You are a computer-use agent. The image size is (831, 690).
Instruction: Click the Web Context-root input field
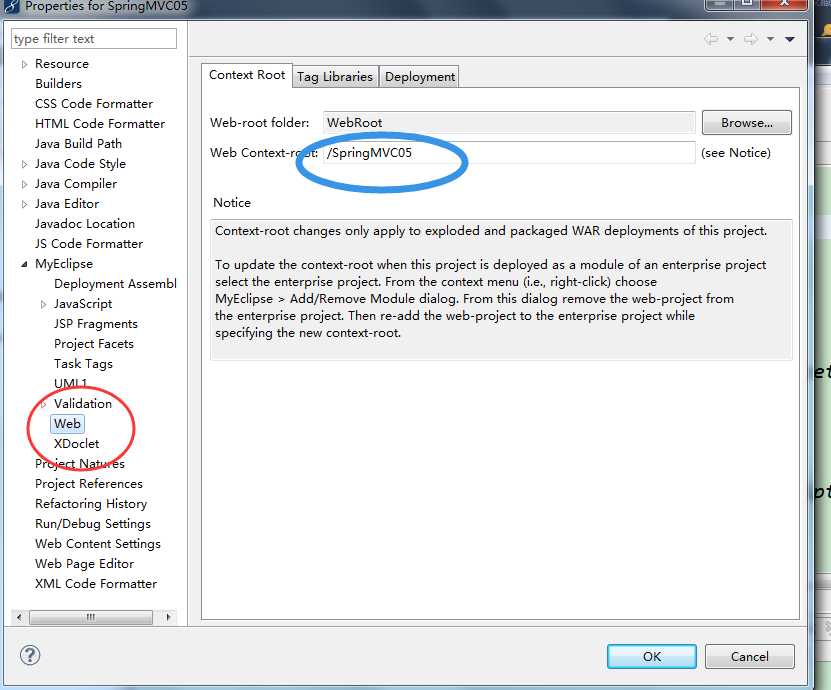[x=509, y=153]
